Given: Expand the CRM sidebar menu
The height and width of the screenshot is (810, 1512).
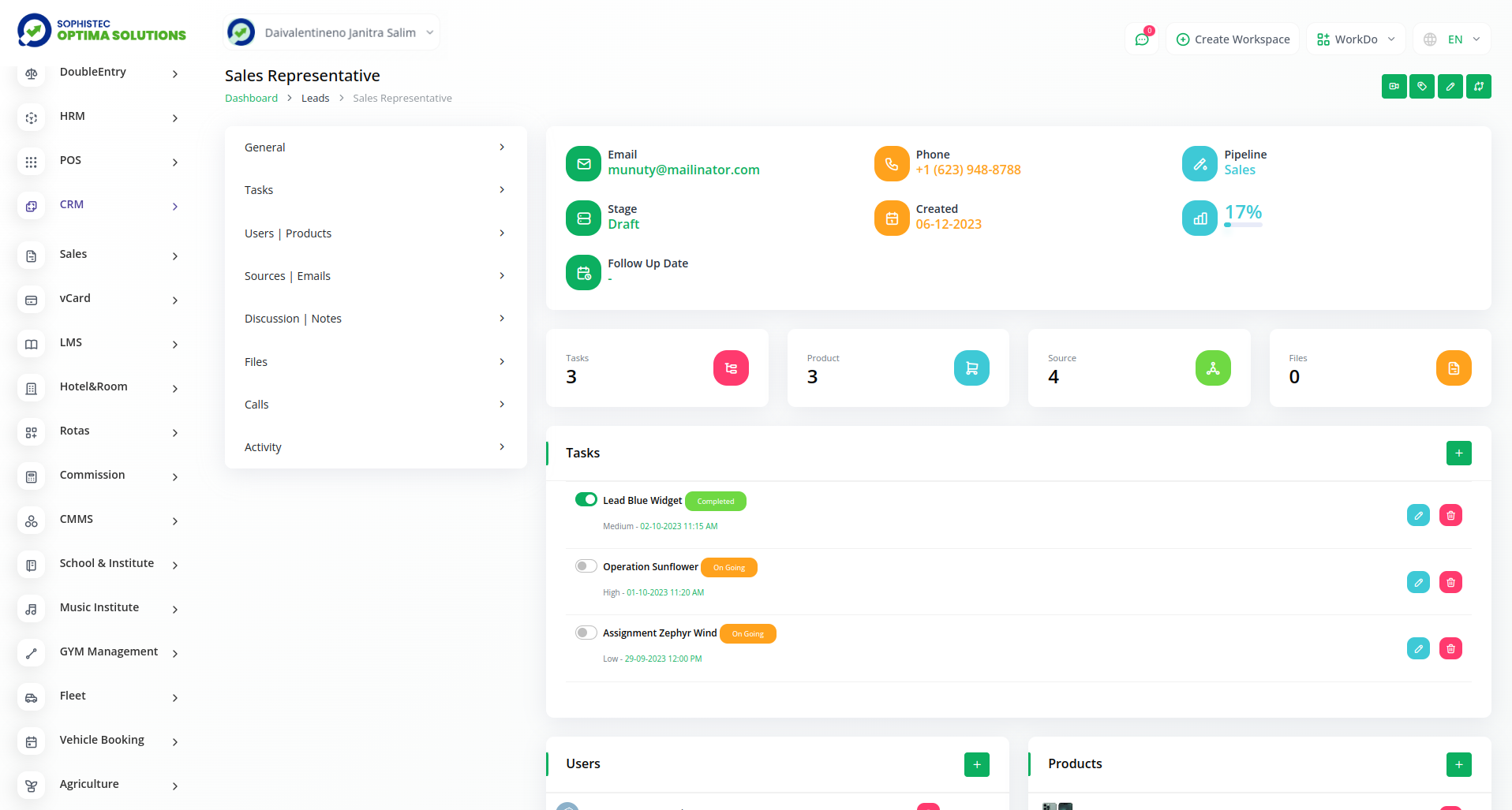Looking at the screenshot, I should tap(99, 205).
